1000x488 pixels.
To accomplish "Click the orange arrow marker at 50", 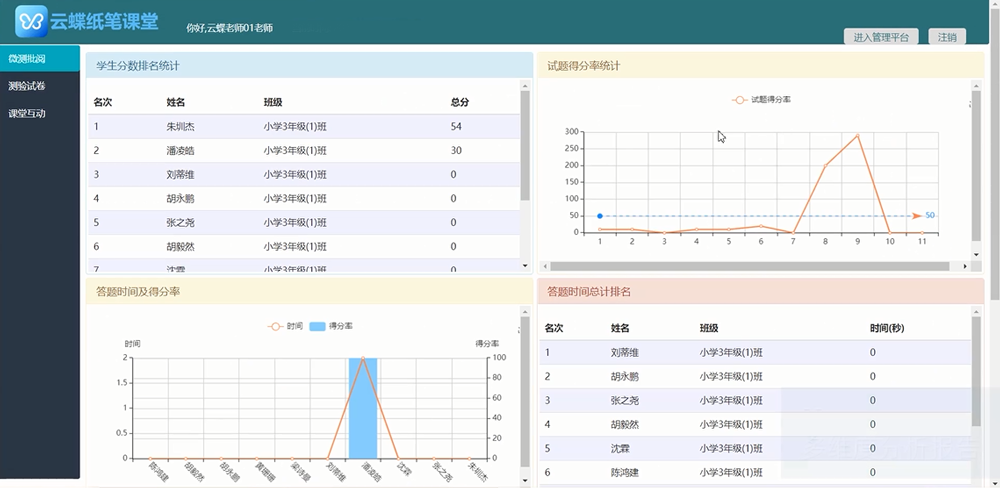I will click(x=916, y=216).
